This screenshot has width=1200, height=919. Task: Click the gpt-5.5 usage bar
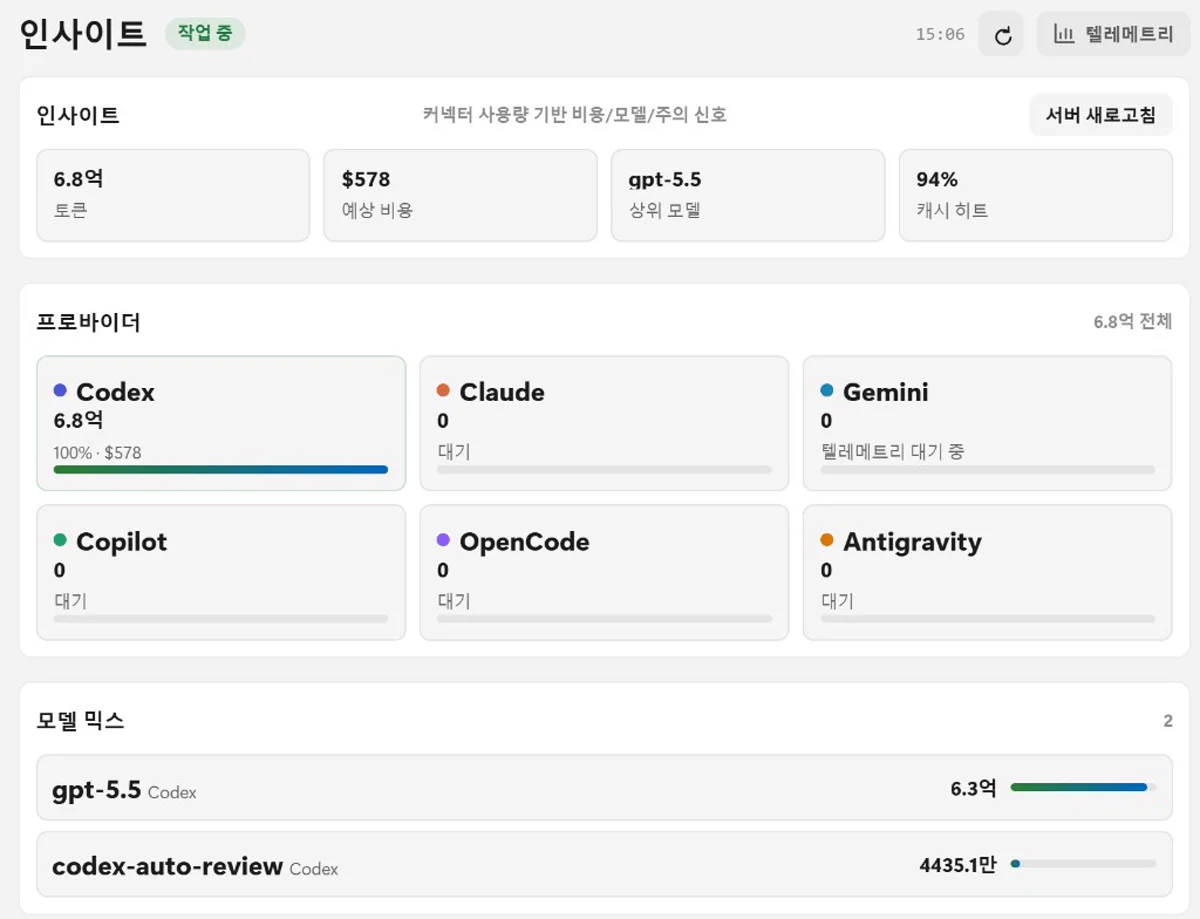tap(1084, 787)
